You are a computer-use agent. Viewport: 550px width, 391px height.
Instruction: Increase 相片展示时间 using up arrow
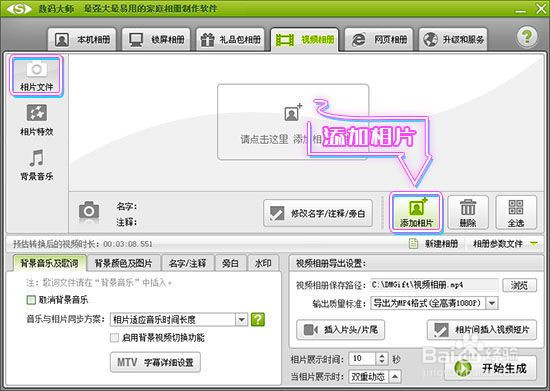point(382,356)
